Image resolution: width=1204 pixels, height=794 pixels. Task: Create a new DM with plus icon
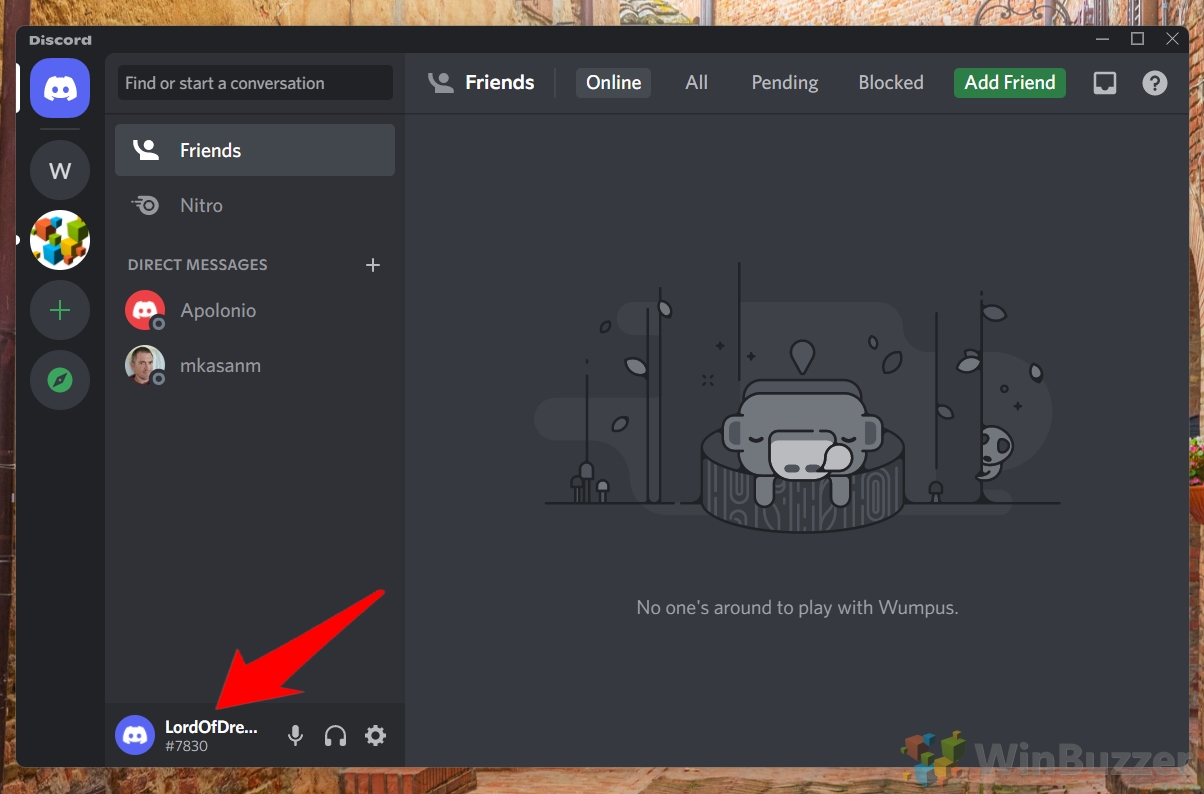point(373,265)
